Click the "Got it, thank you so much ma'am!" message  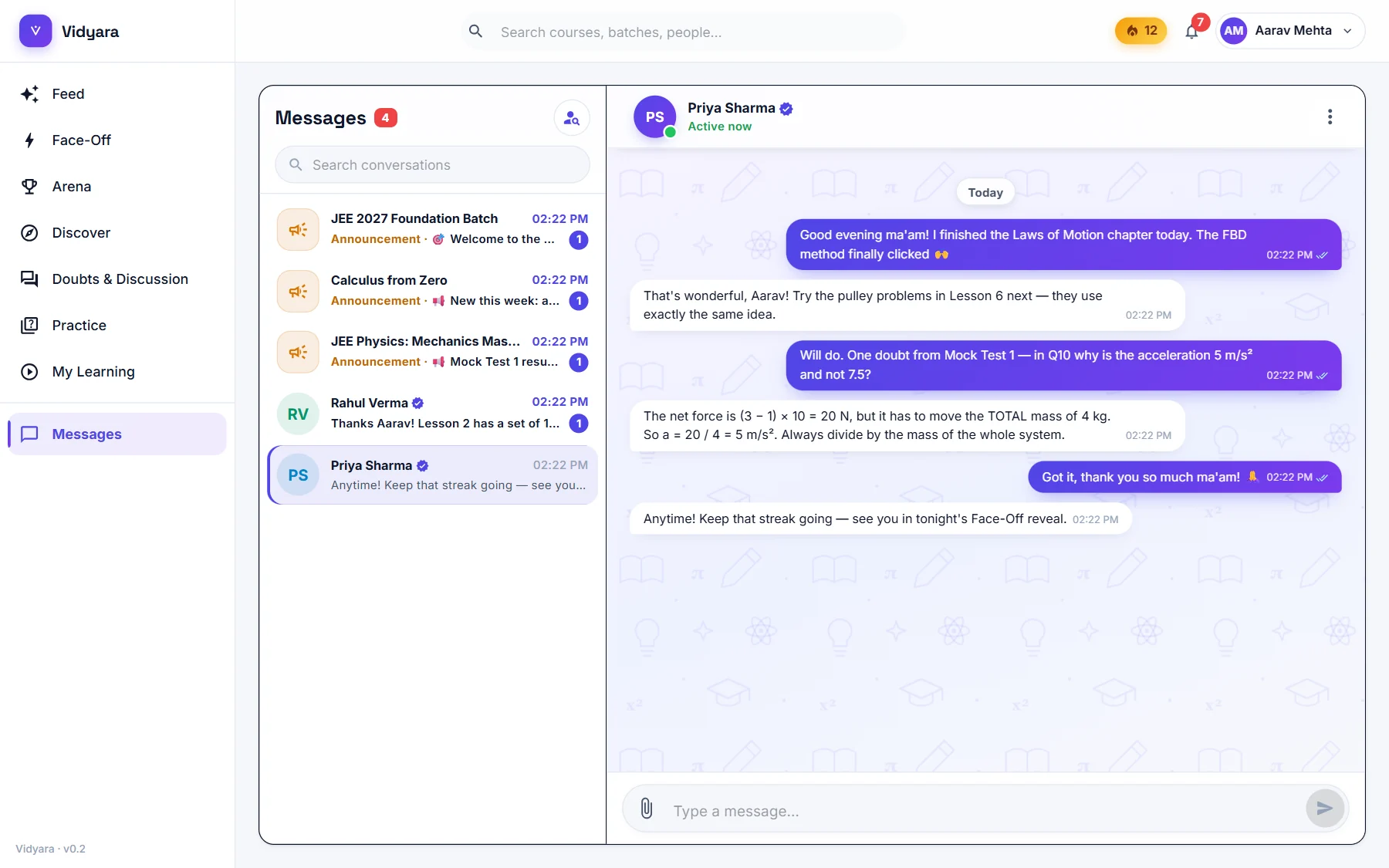(x=1185, y=478)
